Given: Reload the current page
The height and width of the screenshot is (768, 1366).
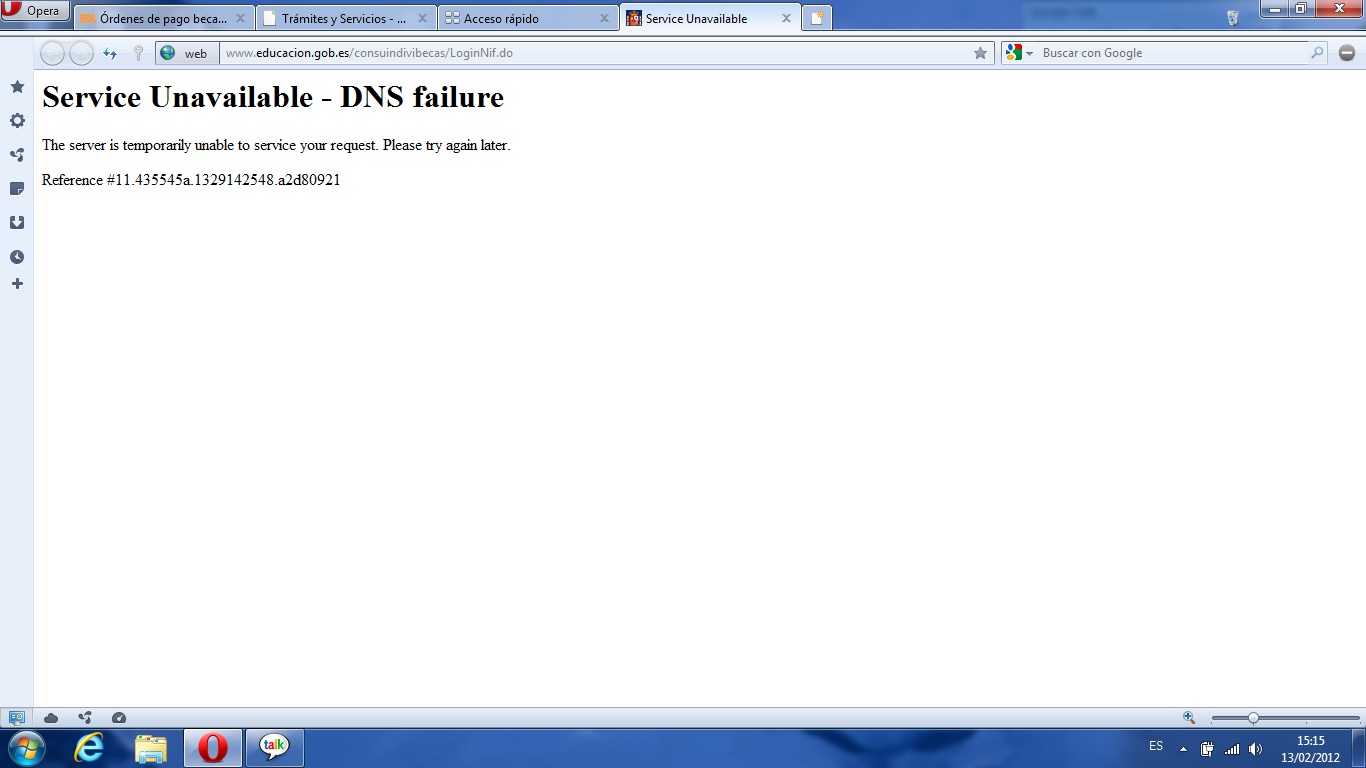Looking at the screenshot, I should (x=110, y=53).
